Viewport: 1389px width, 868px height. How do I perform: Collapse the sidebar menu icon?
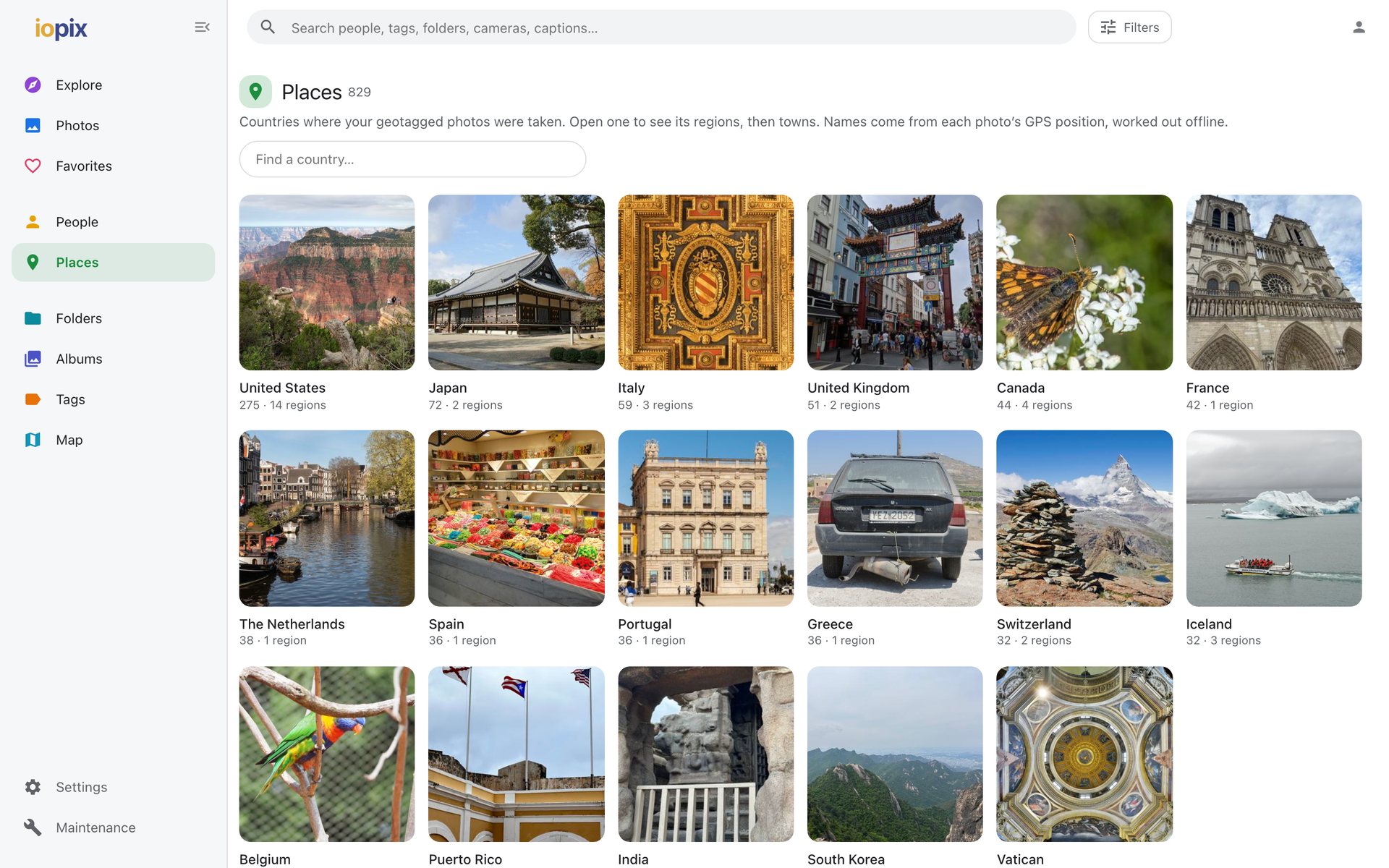click(202, 27)
